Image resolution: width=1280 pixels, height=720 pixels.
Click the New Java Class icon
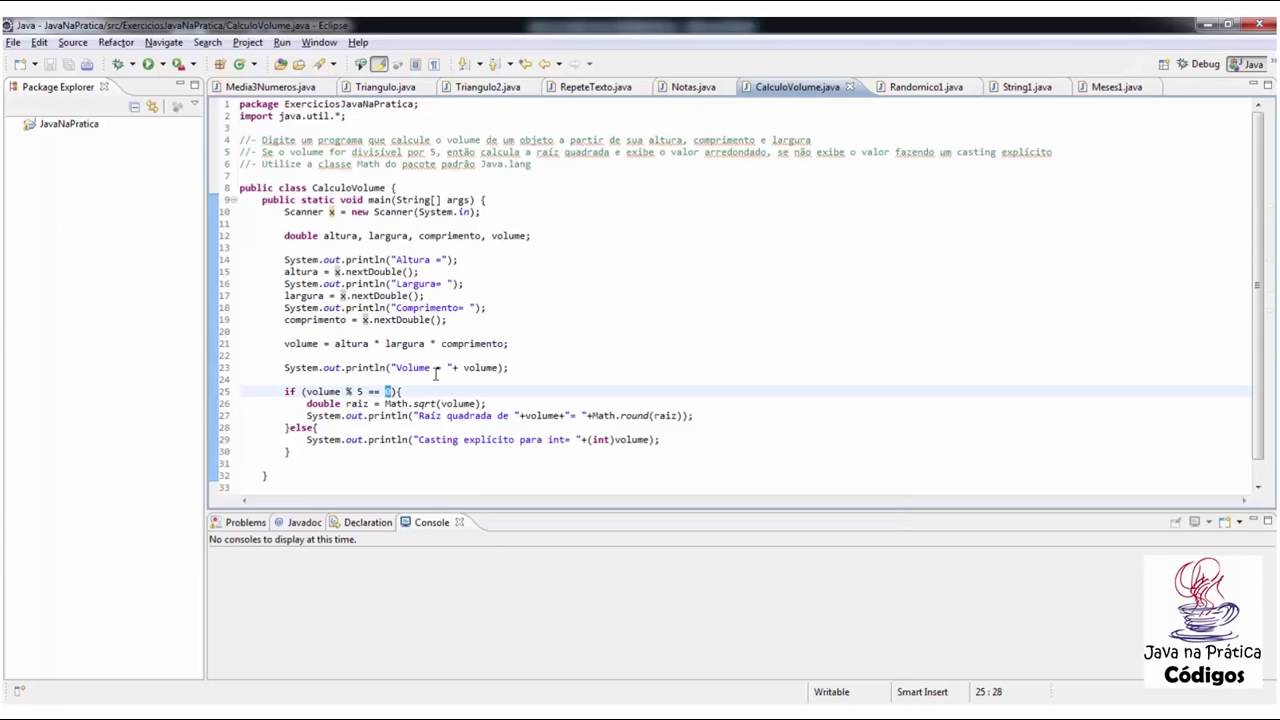coord(239,64)
